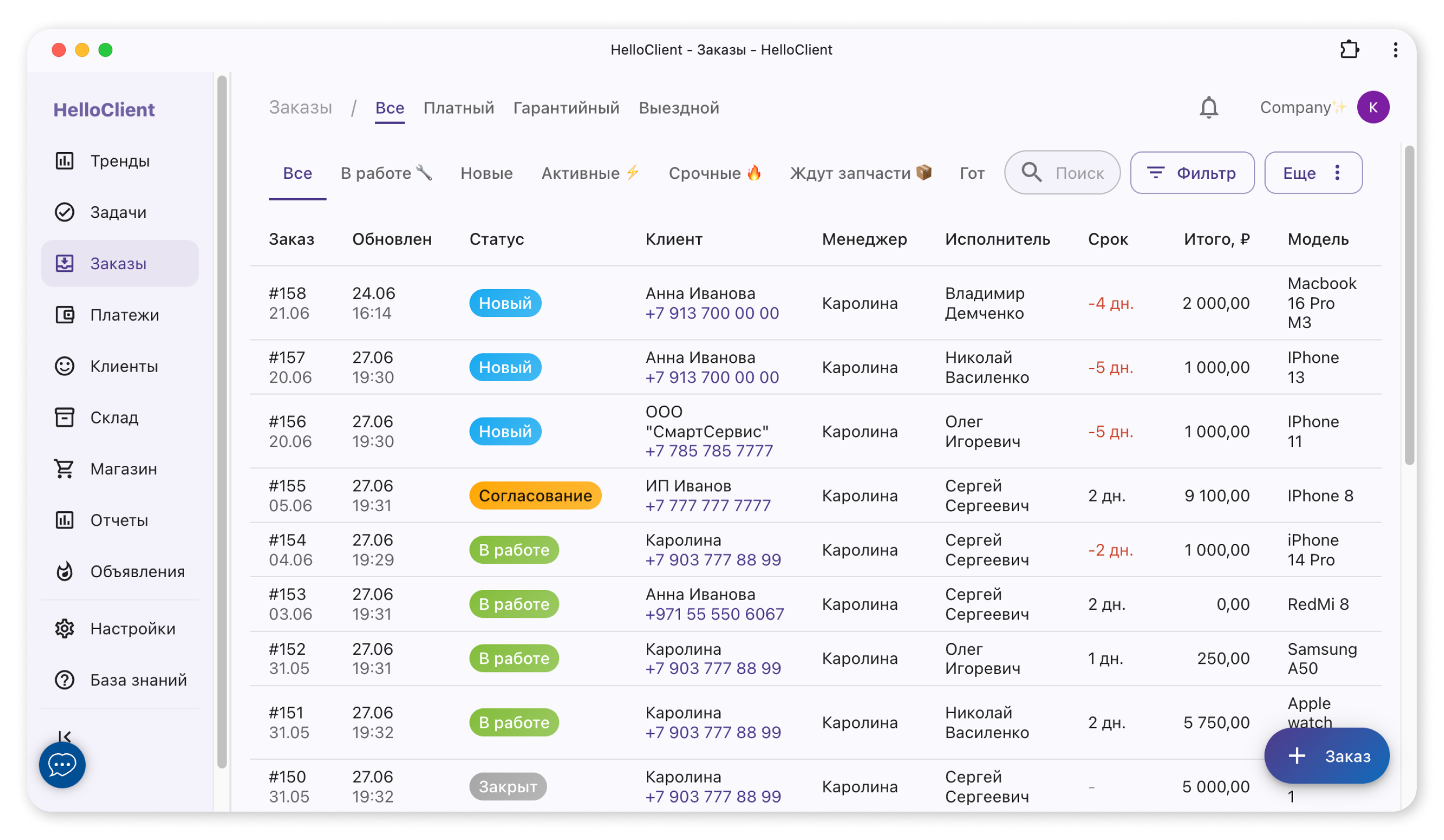Click the Macbook 16 Pro M3 model cell
The height and width of the screenshot is (840, 1444).
tap(1321, 303)
